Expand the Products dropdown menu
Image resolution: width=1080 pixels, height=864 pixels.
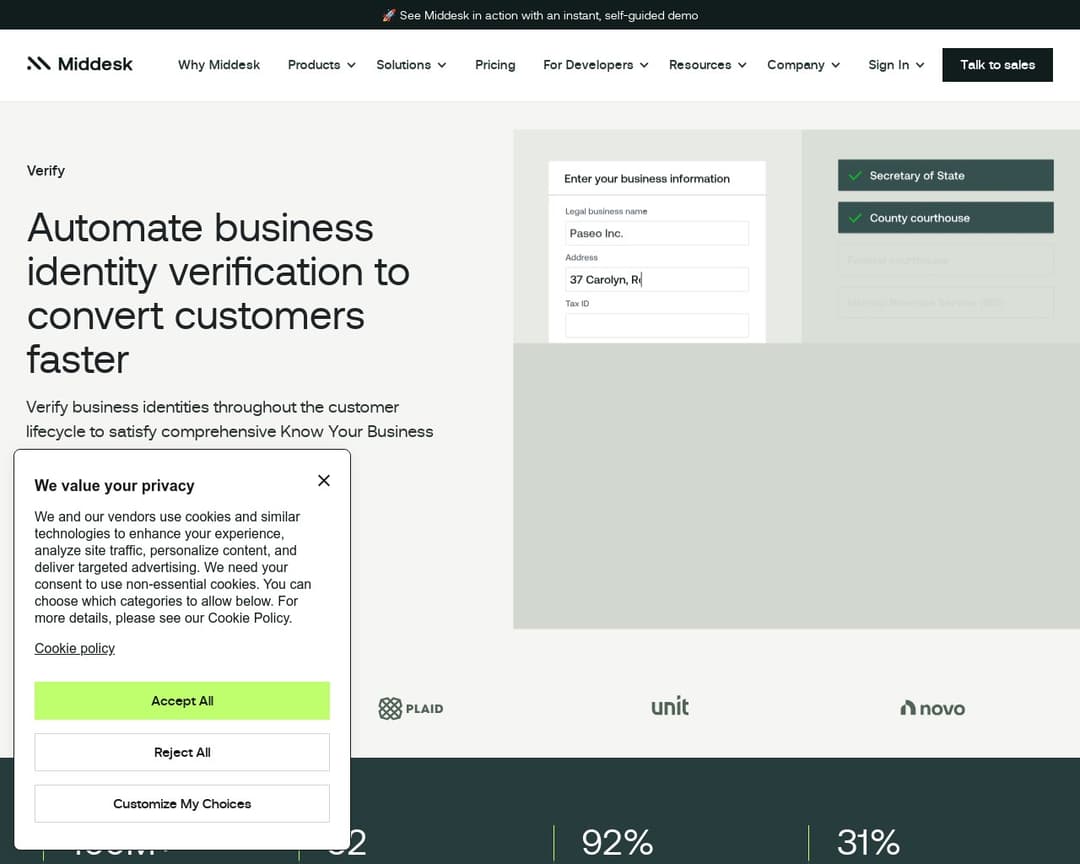coord(322,65)
